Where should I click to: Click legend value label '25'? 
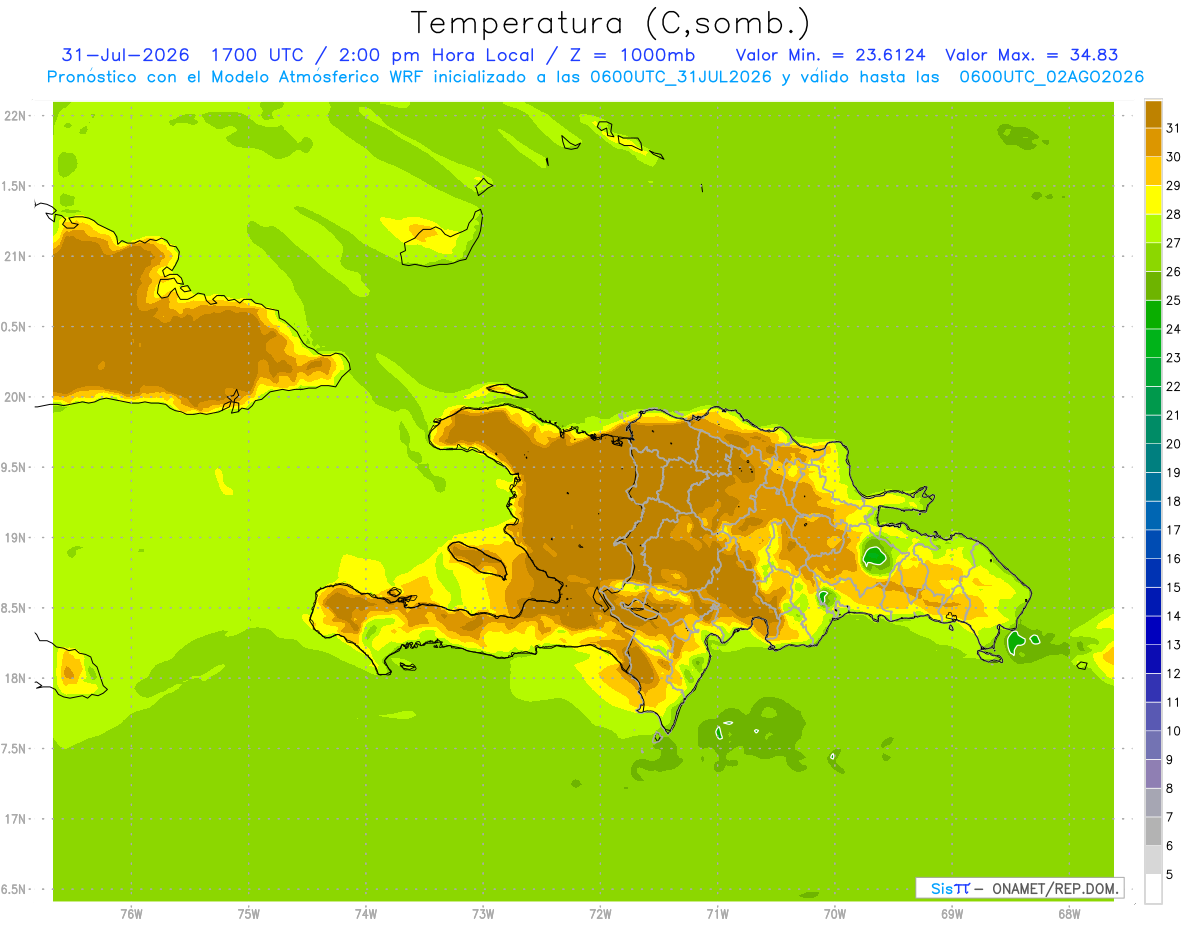(x=1173, y=300)
